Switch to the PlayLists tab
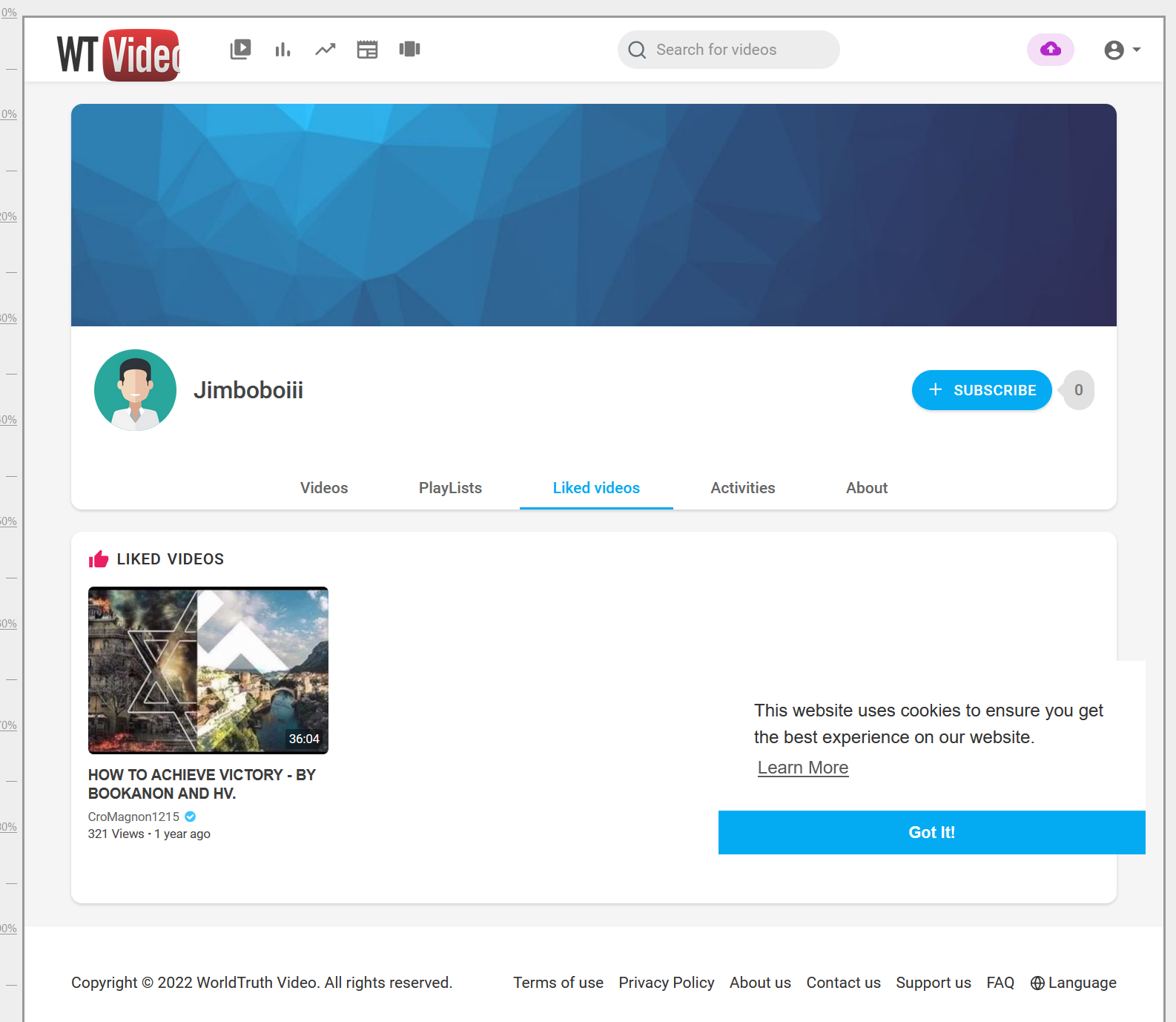The width and height of the screenshot is (1176, 1022). [450, 488]
